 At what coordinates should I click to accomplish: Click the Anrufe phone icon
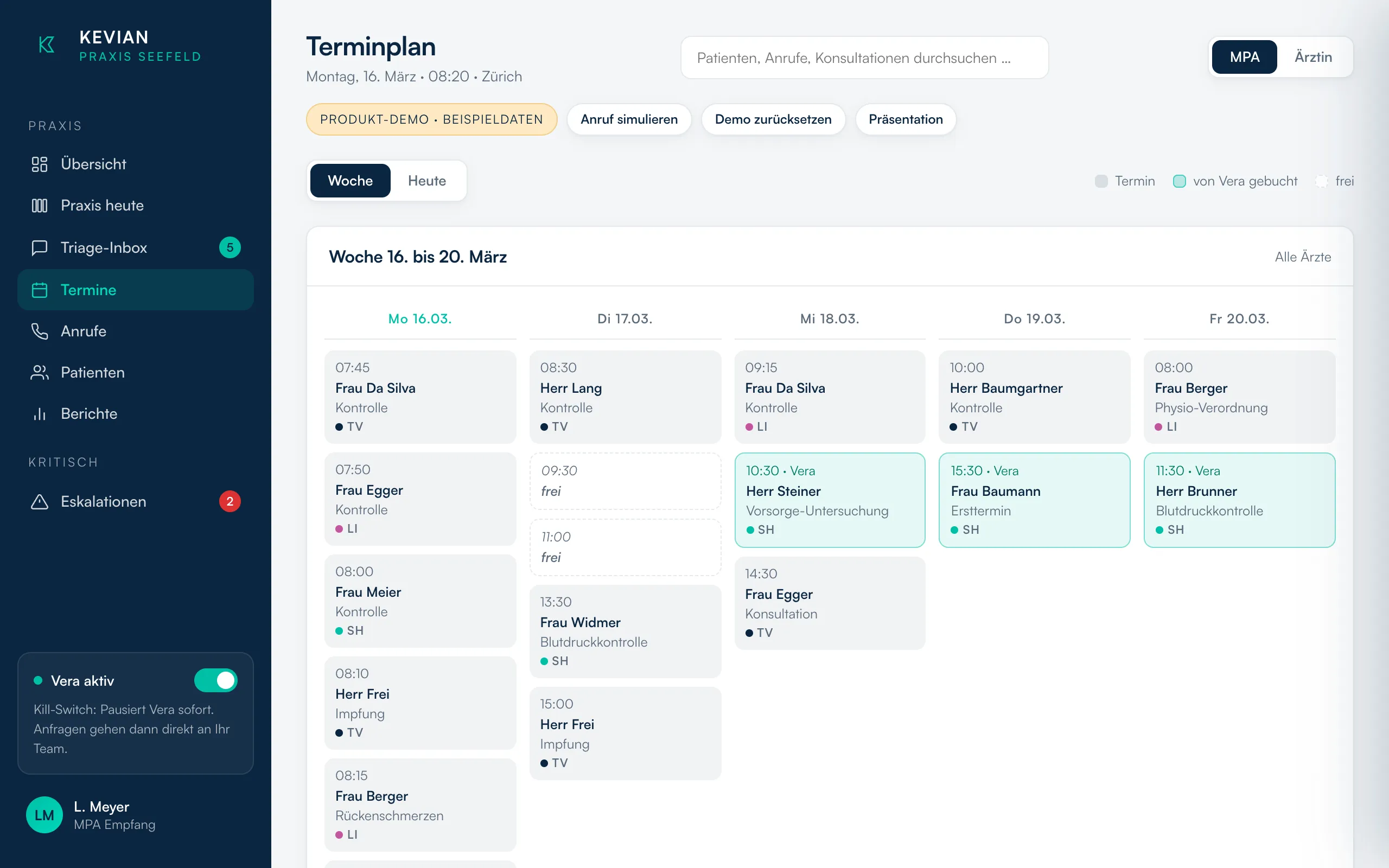(x=40, y=331)
